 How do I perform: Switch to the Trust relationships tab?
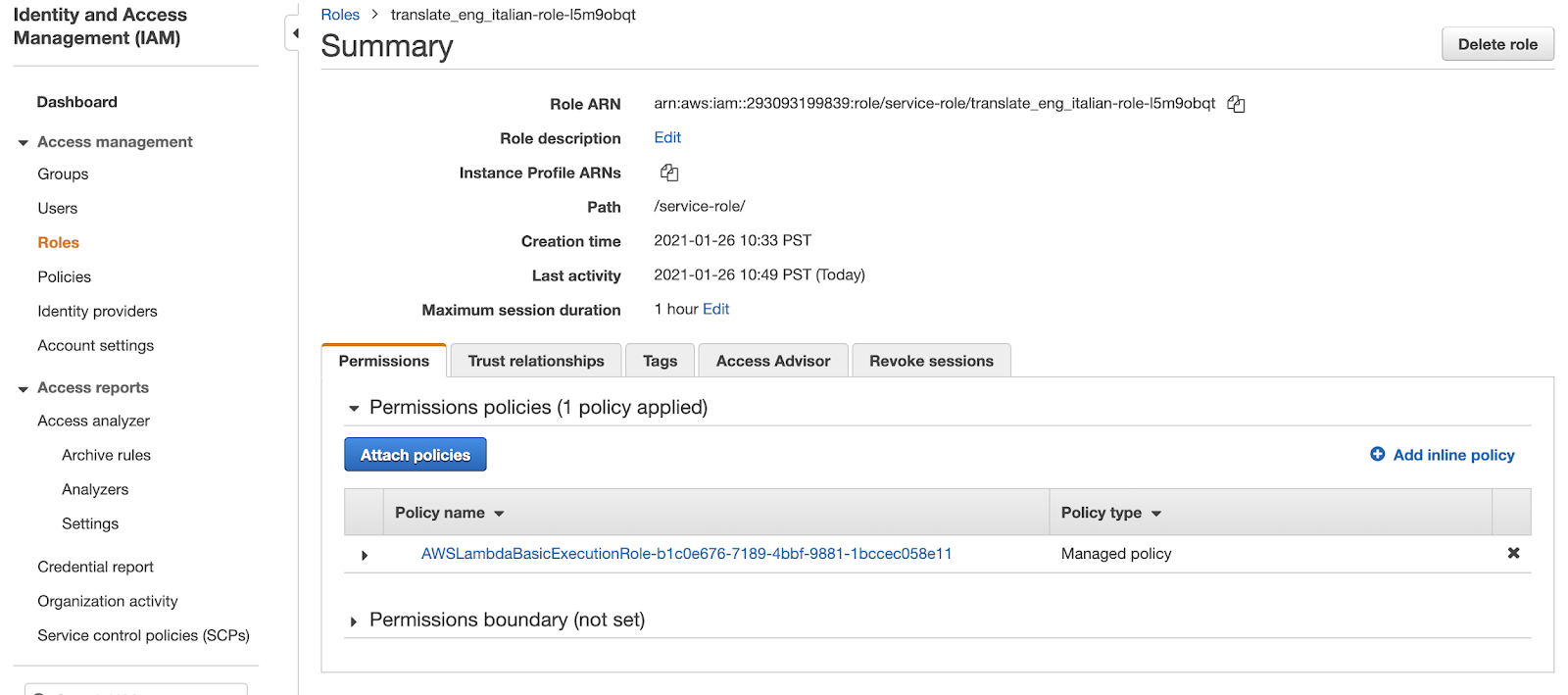pyautogui.click(x=535, y=361)
